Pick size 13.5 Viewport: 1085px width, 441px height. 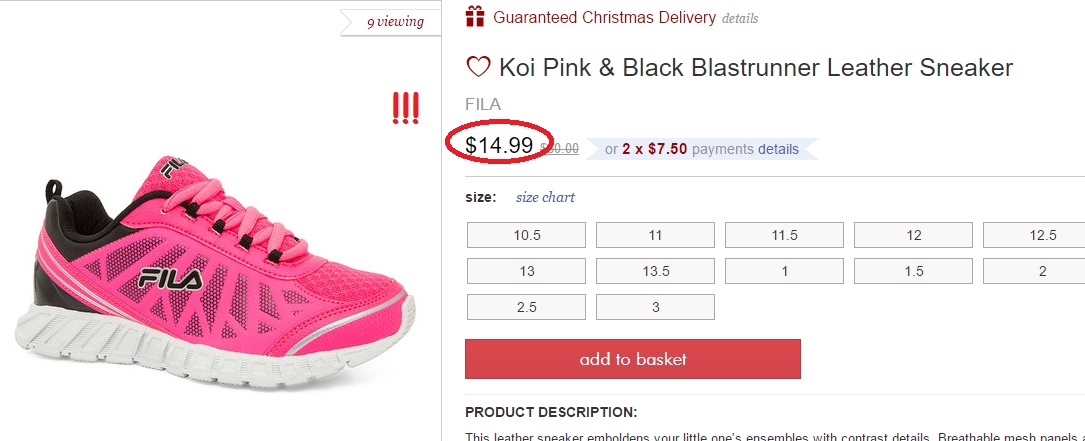[x=655, y=271]
